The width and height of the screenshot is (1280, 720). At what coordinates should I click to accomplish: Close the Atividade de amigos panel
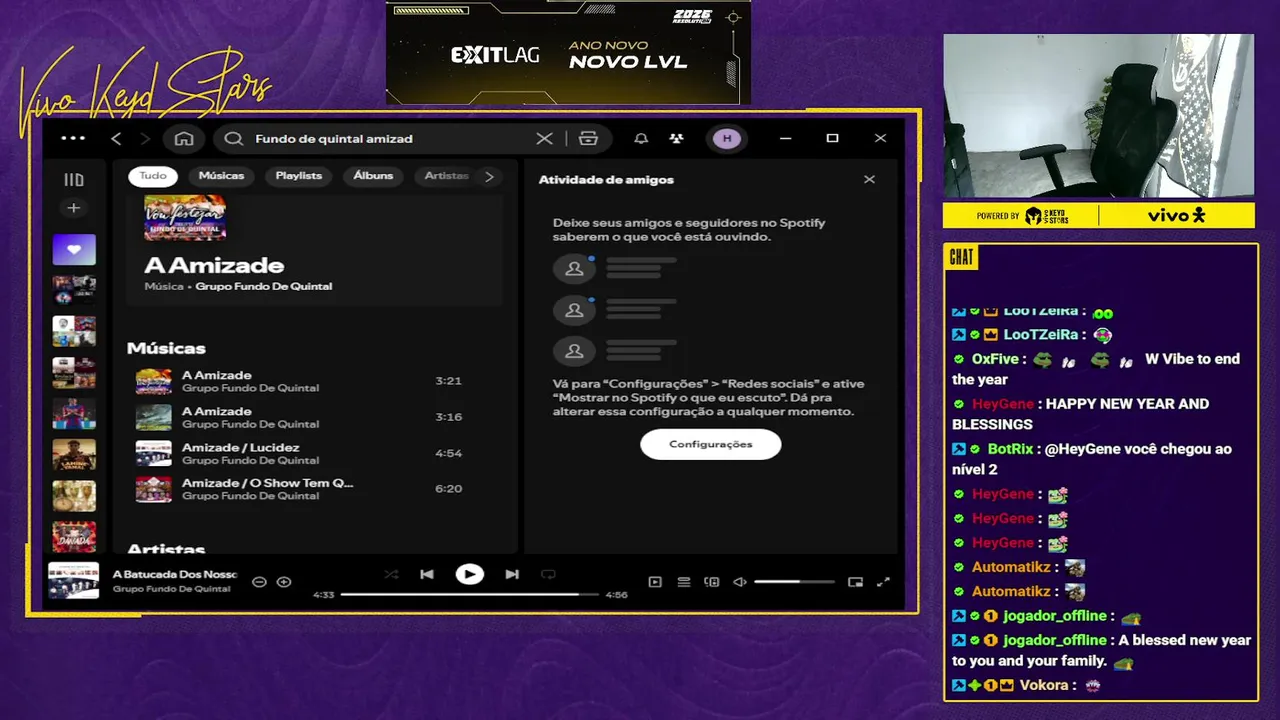869,179
